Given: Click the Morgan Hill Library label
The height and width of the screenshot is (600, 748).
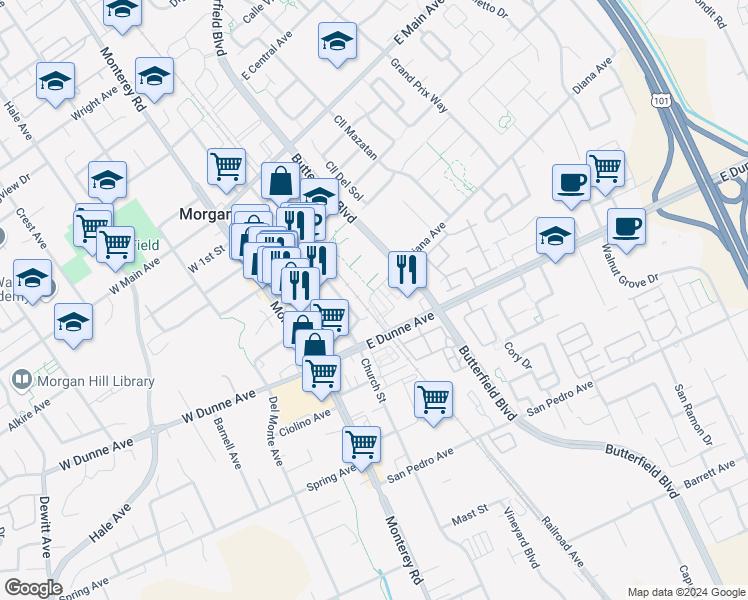Looking at the screenshot, I should click(x=96, y=382).
